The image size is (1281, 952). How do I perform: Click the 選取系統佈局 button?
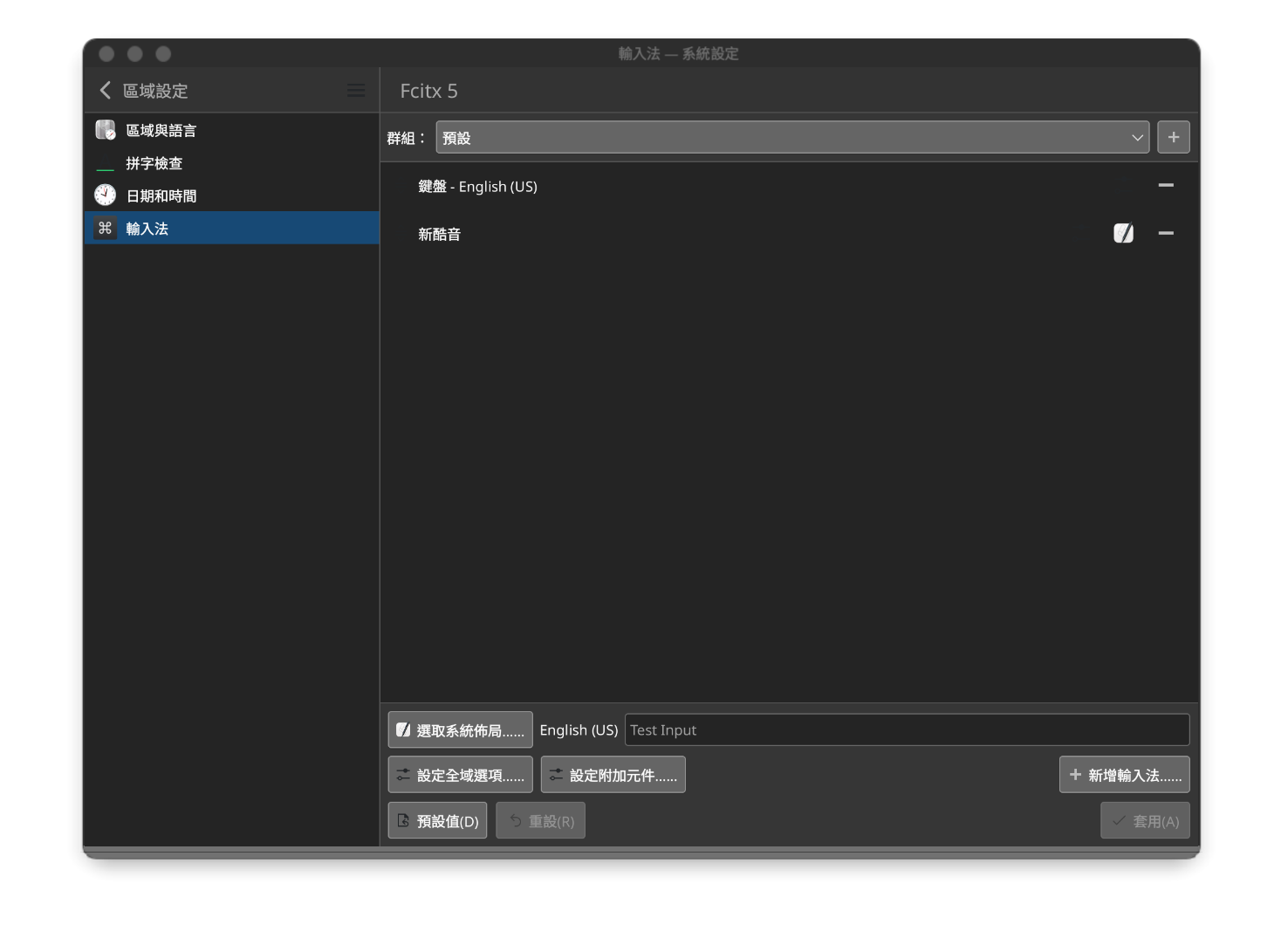461,729
